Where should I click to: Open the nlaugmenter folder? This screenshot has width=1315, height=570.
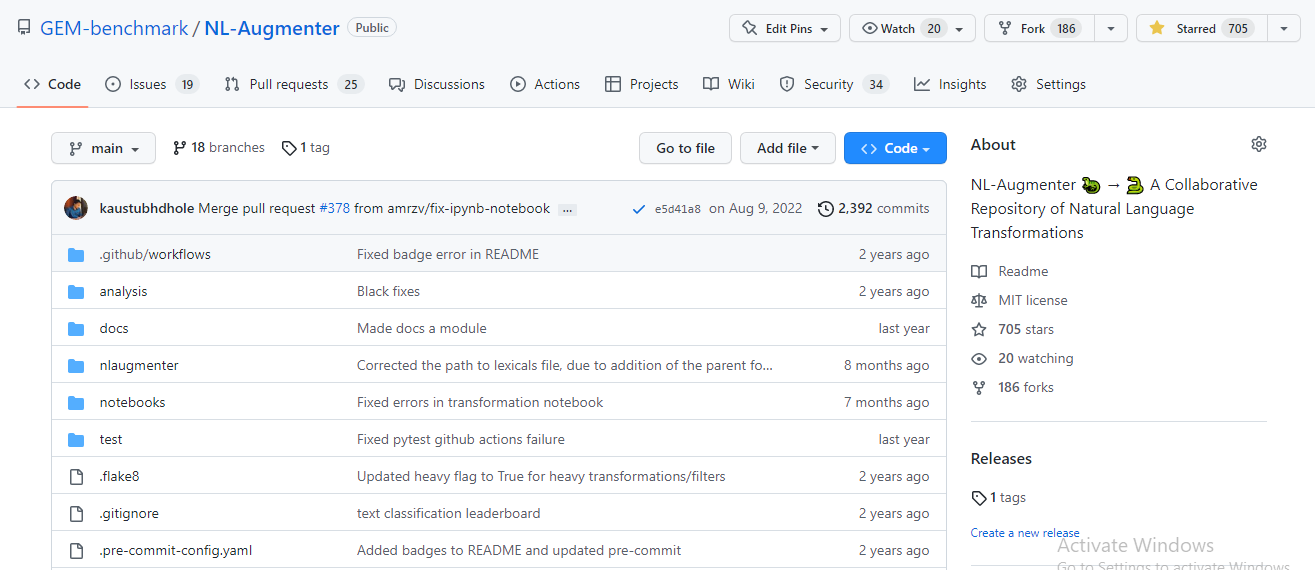tap(139, 365)
